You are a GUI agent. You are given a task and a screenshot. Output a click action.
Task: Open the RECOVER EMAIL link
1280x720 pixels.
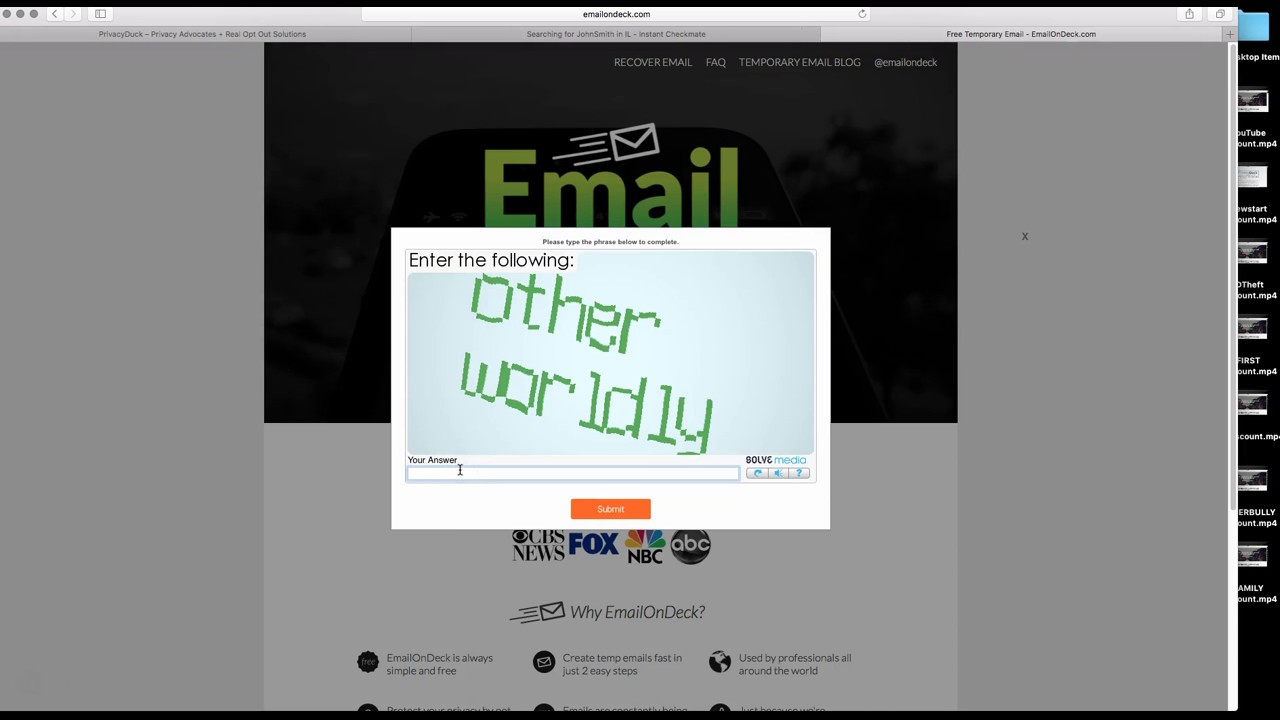point(653,62)
